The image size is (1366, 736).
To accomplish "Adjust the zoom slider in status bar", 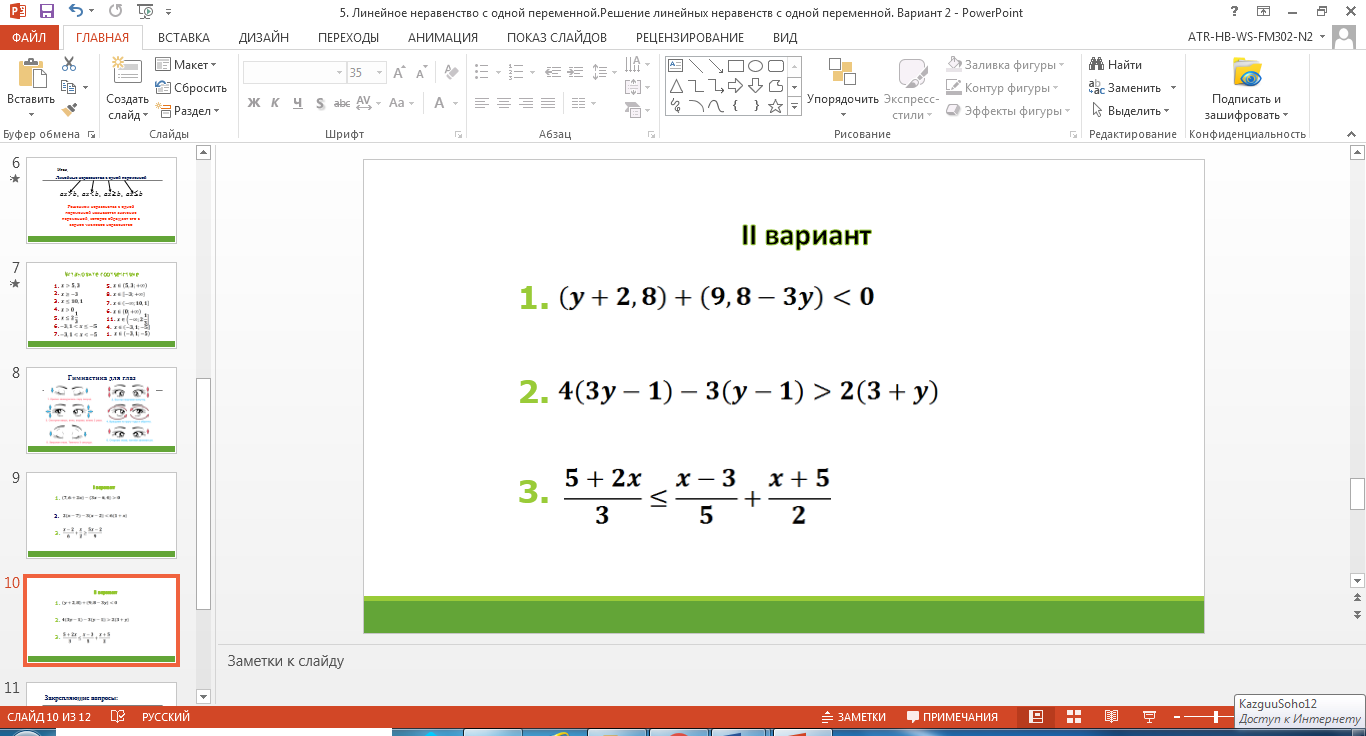I will 1217,717.
